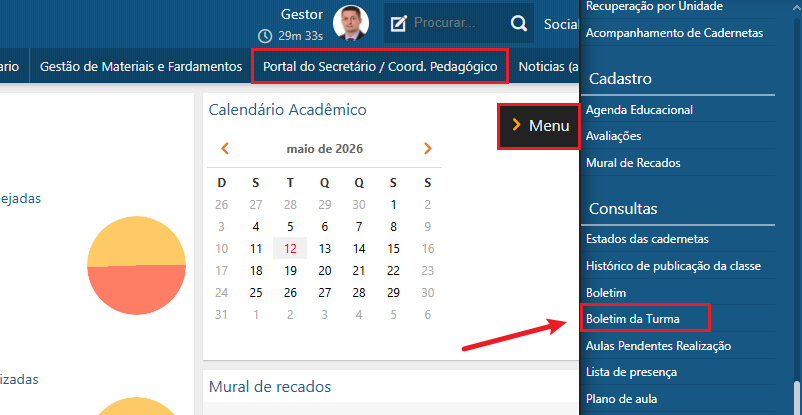Click the search magnifier icon
802x415 pixels.
(519, 23)
